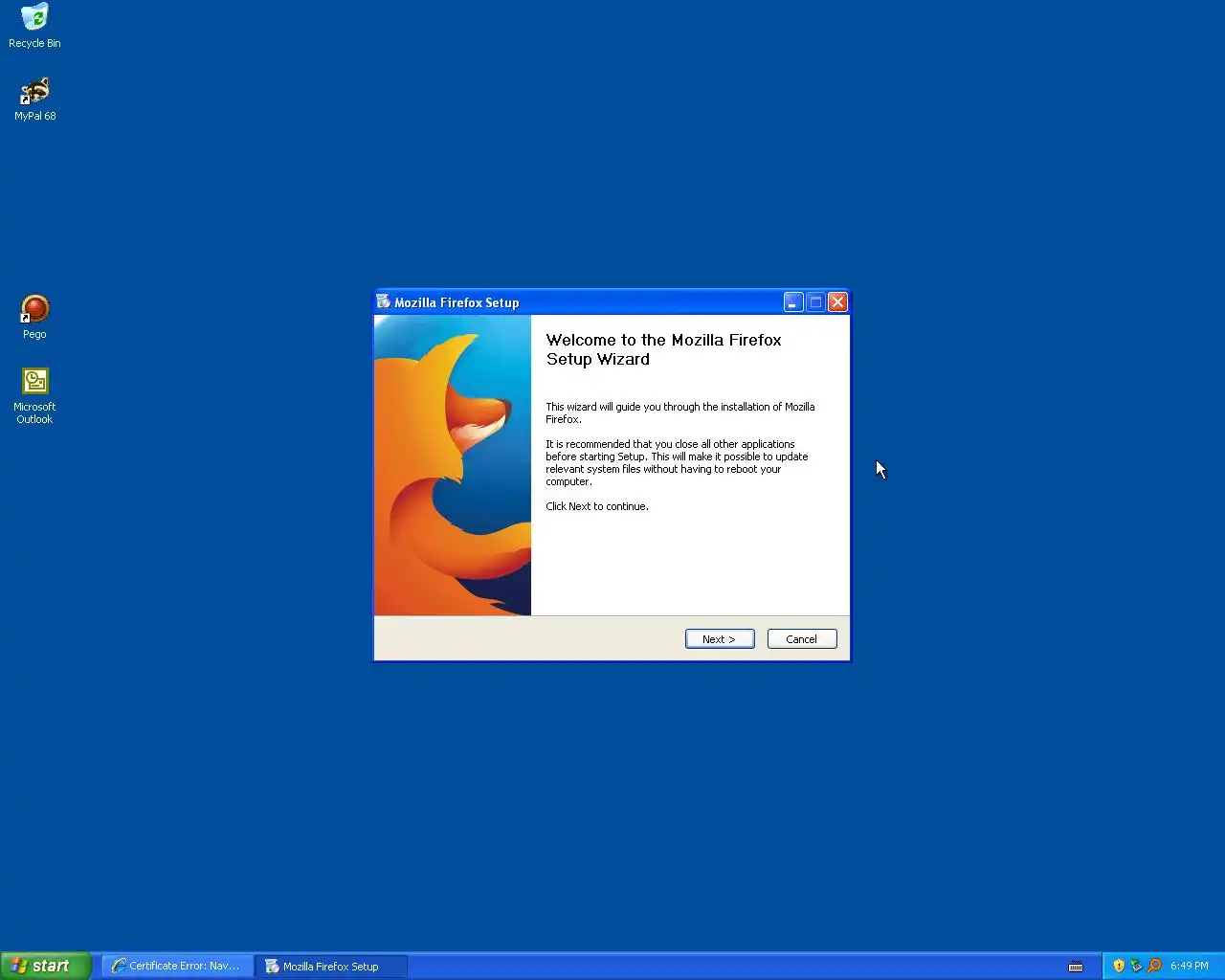Viewport: 1225px width, 980px height.
Task: Cancel the Mozilla Firefox Setup wizard
Action: click(802, 639)
